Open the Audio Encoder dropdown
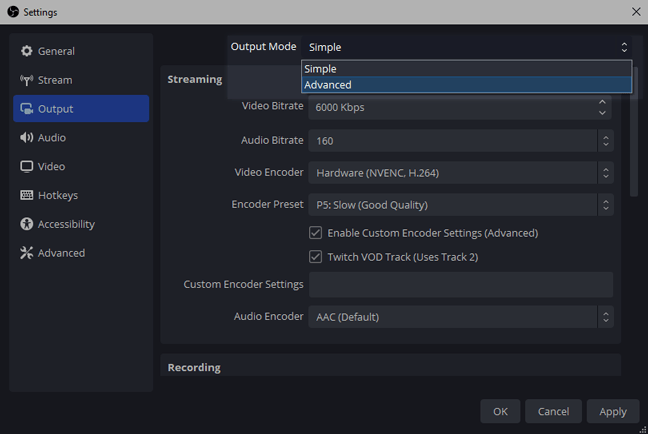Image resolution: width=648 pixels, height=434 pixels. (x=460, y=317)
